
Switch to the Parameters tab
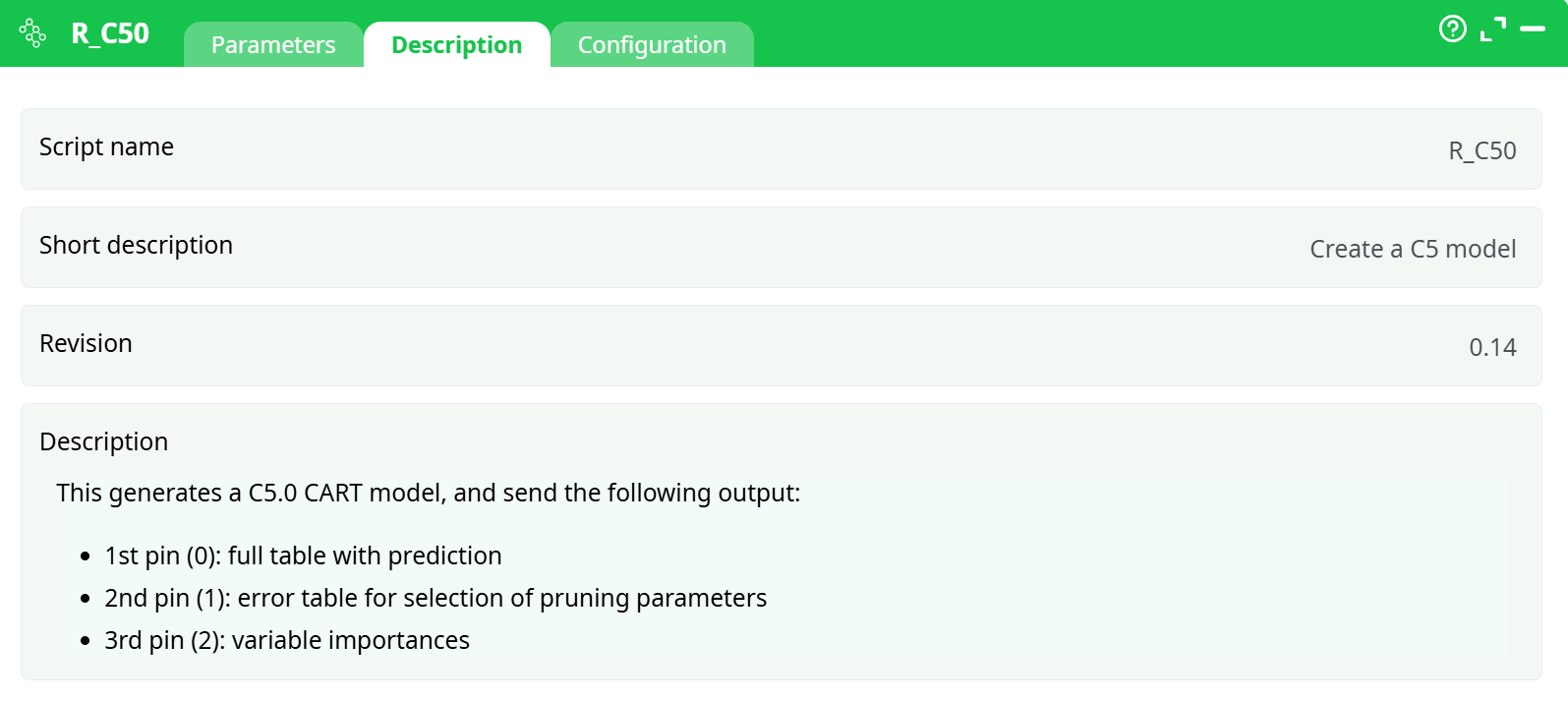click(273, 45)
